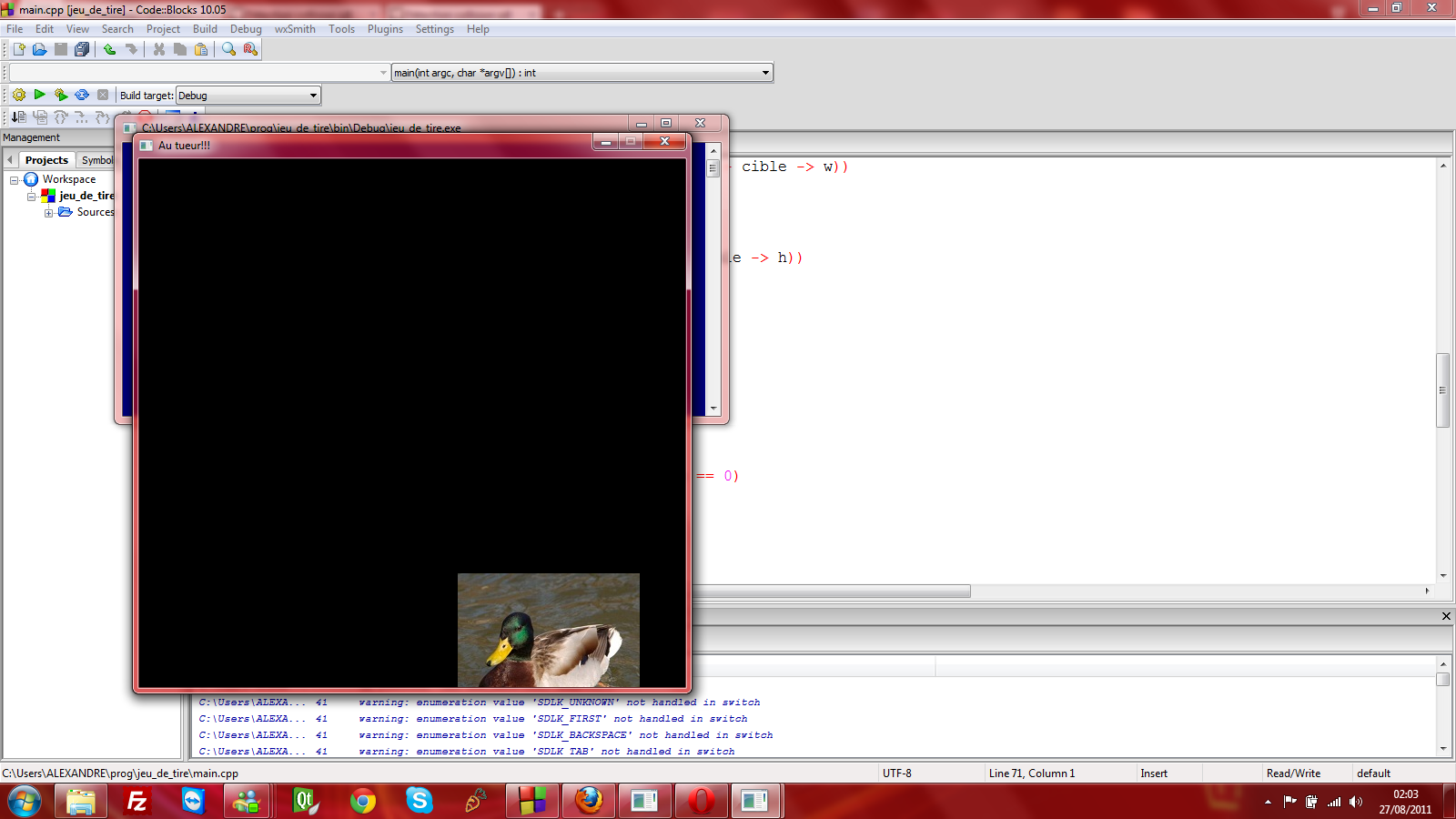This screenshot has width=1456, height=819.
Task: Collapse the jeu_de_tire project node
Action: coord(32,197)
